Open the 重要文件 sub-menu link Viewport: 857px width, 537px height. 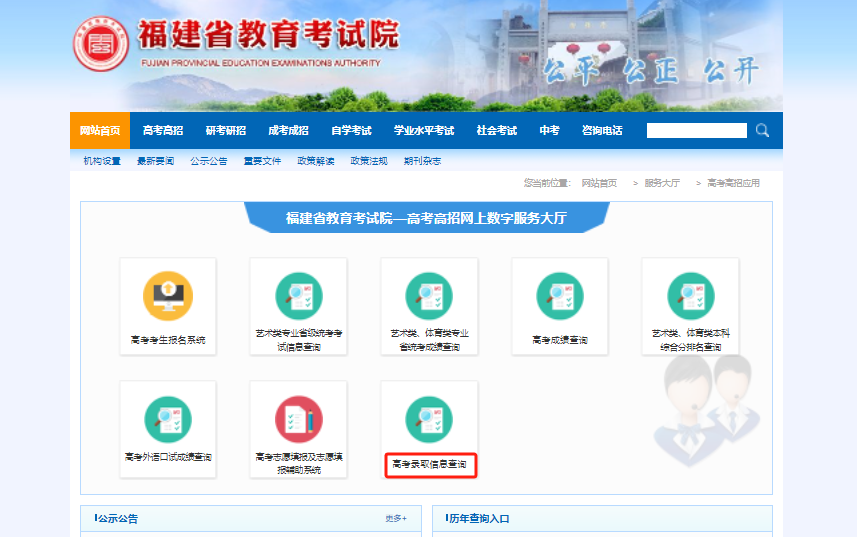[x=262, y=161]
